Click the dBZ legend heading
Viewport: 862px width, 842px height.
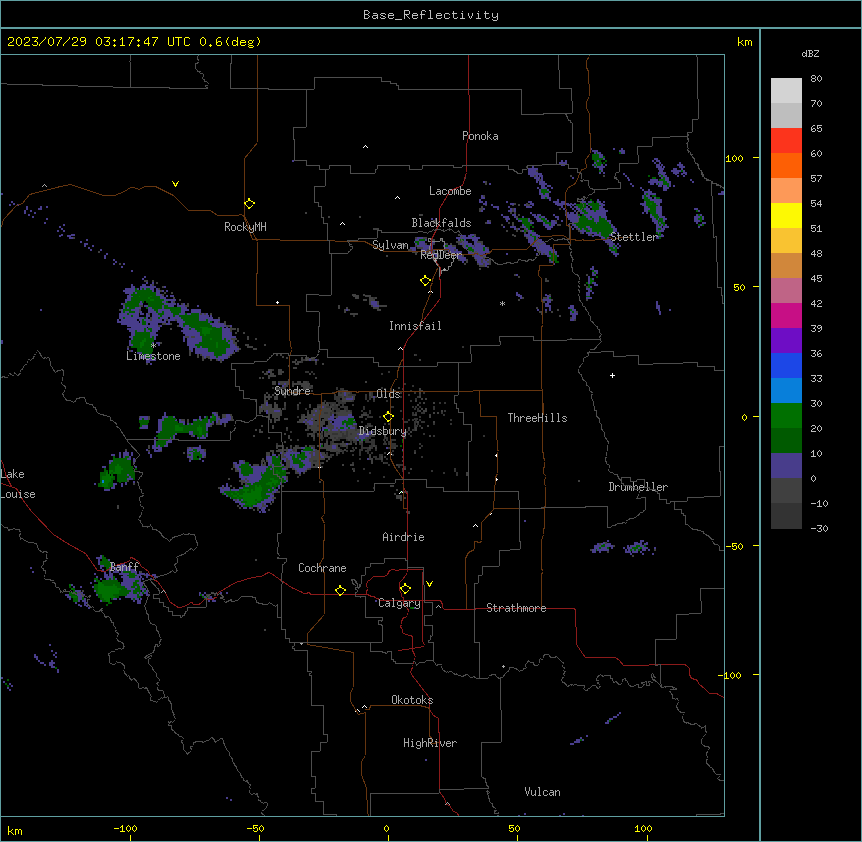click(x=810, y=54)
